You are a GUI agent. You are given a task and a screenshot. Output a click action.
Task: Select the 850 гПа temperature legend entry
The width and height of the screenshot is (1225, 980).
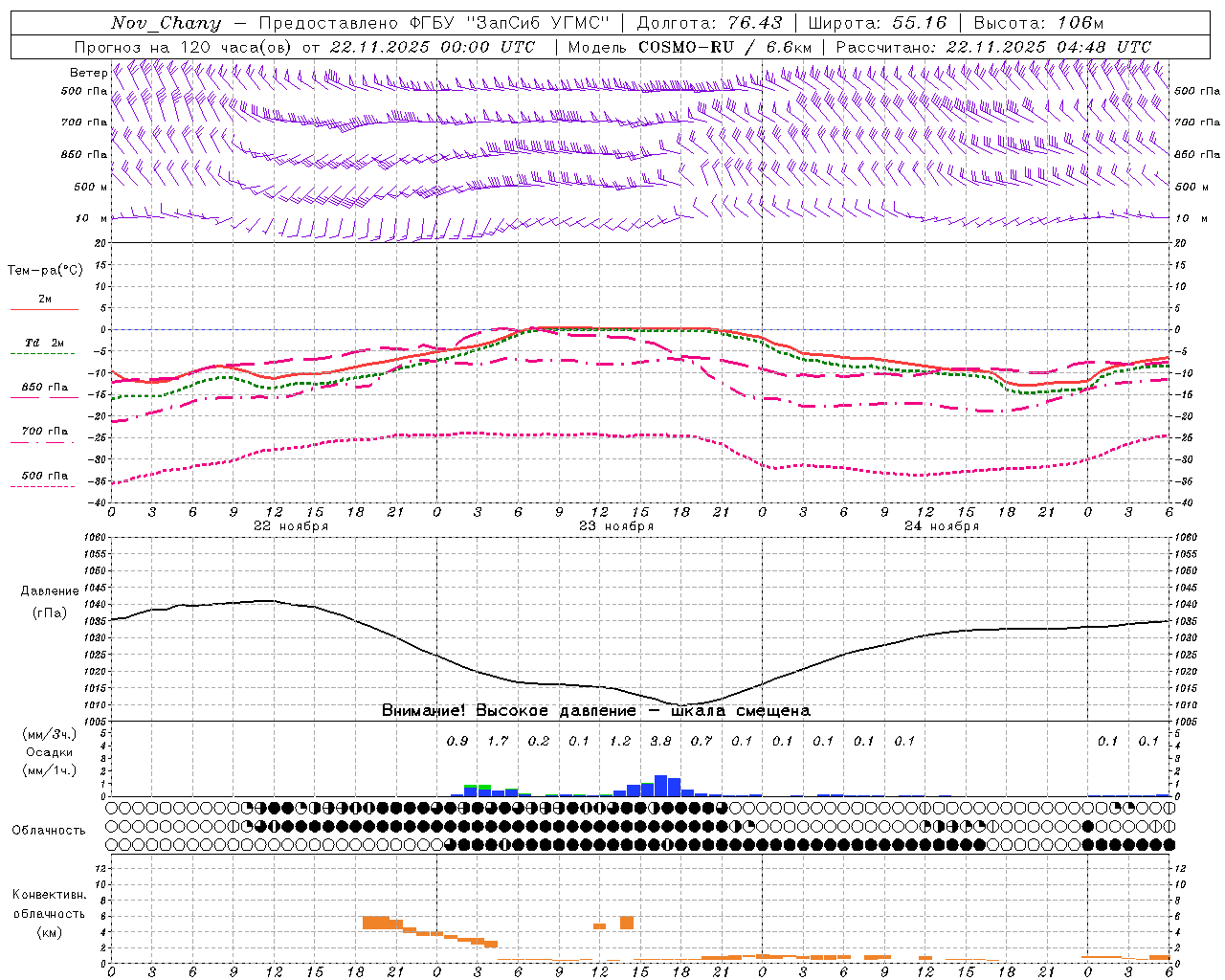click(44, 388)
